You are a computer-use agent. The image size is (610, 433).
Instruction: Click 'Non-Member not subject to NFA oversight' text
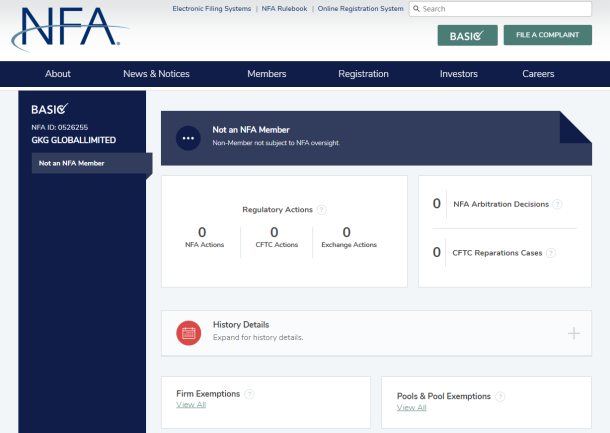[276, 143]
